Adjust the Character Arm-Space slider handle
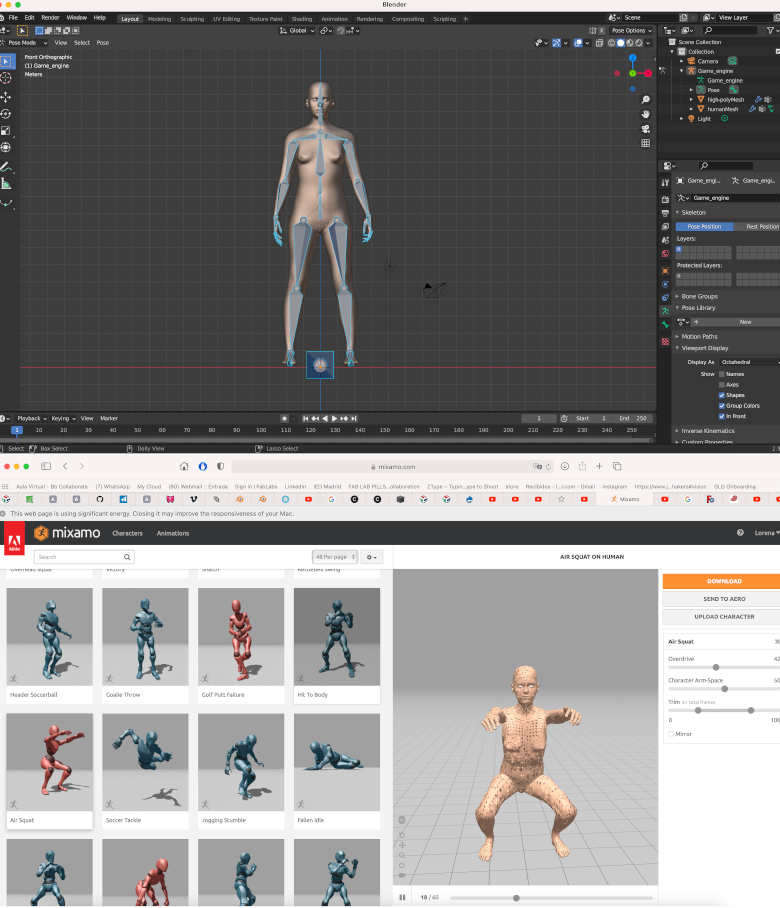The width and height of the screenshot is (780, 908). 724,689
